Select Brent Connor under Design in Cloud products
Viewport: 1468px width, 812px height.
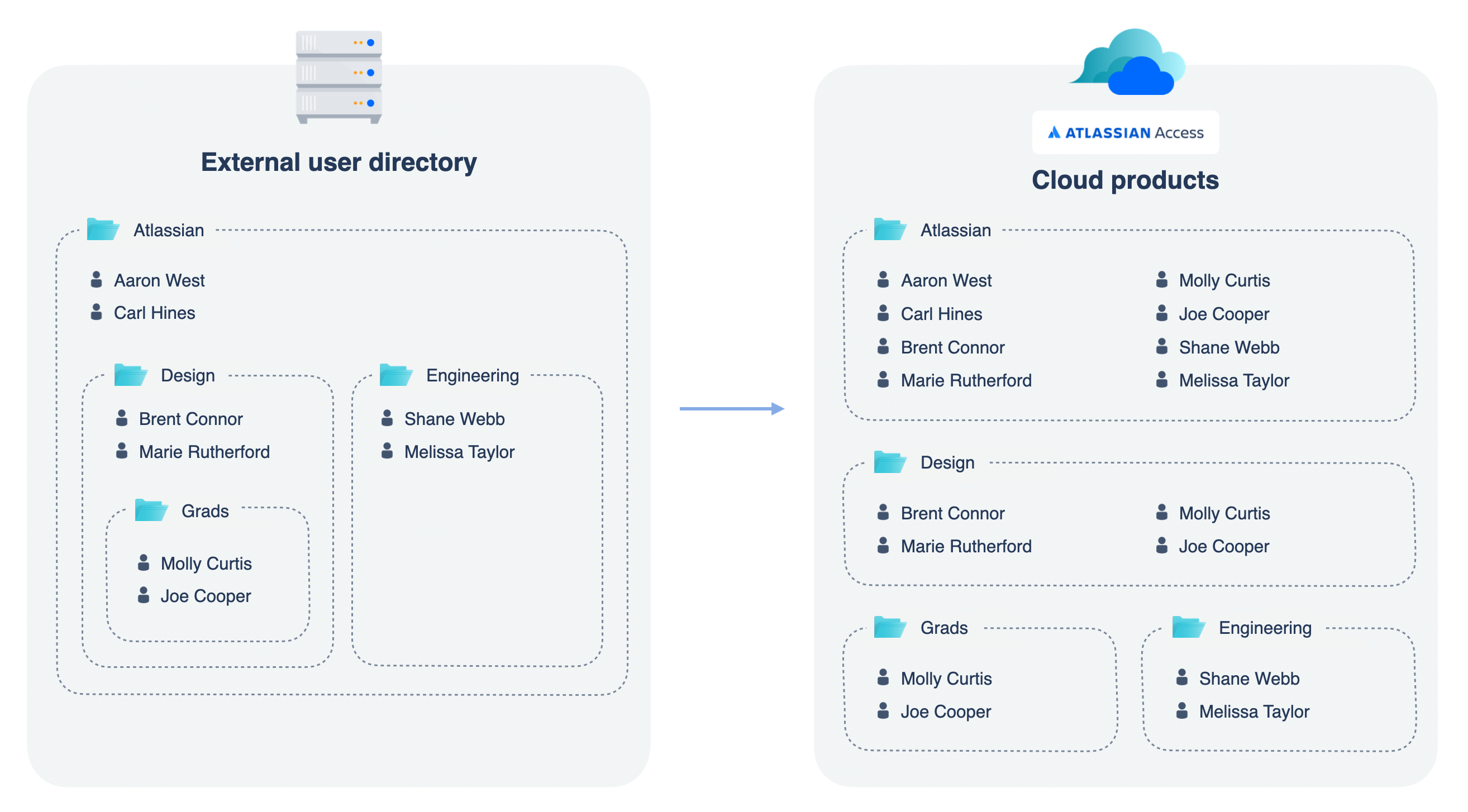953,513
